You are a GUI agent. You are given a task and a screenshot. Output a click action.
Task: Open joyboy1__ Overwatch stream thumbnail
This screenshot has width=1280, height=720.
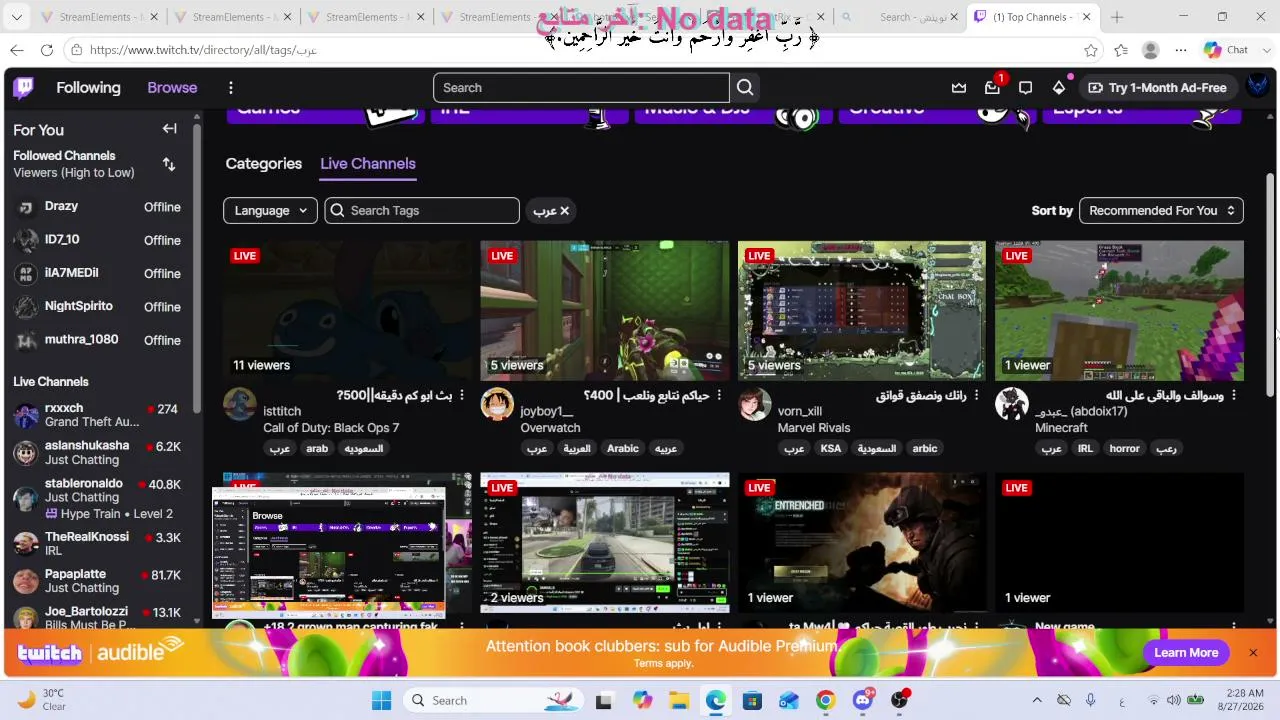pyautogui.click(x=605, y=310)
